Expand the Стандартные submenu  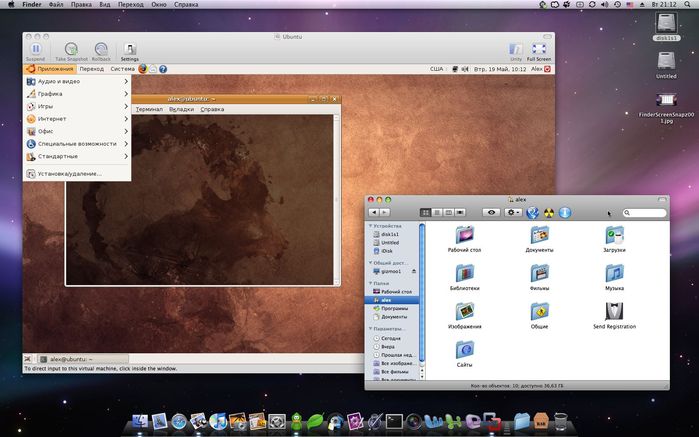(x=77, y=156)
